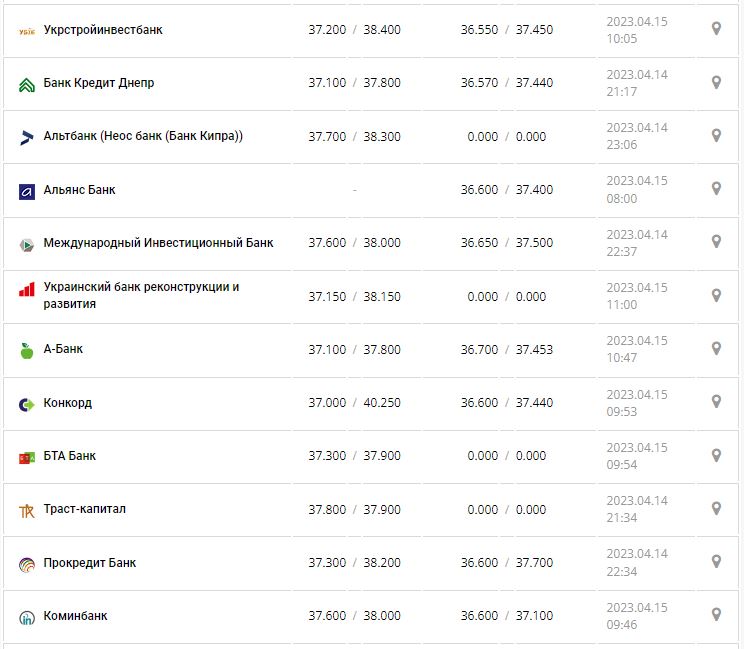Click the Альтбанк row map marker
This screenshot has height=649, width=744.
click(716, 135)
